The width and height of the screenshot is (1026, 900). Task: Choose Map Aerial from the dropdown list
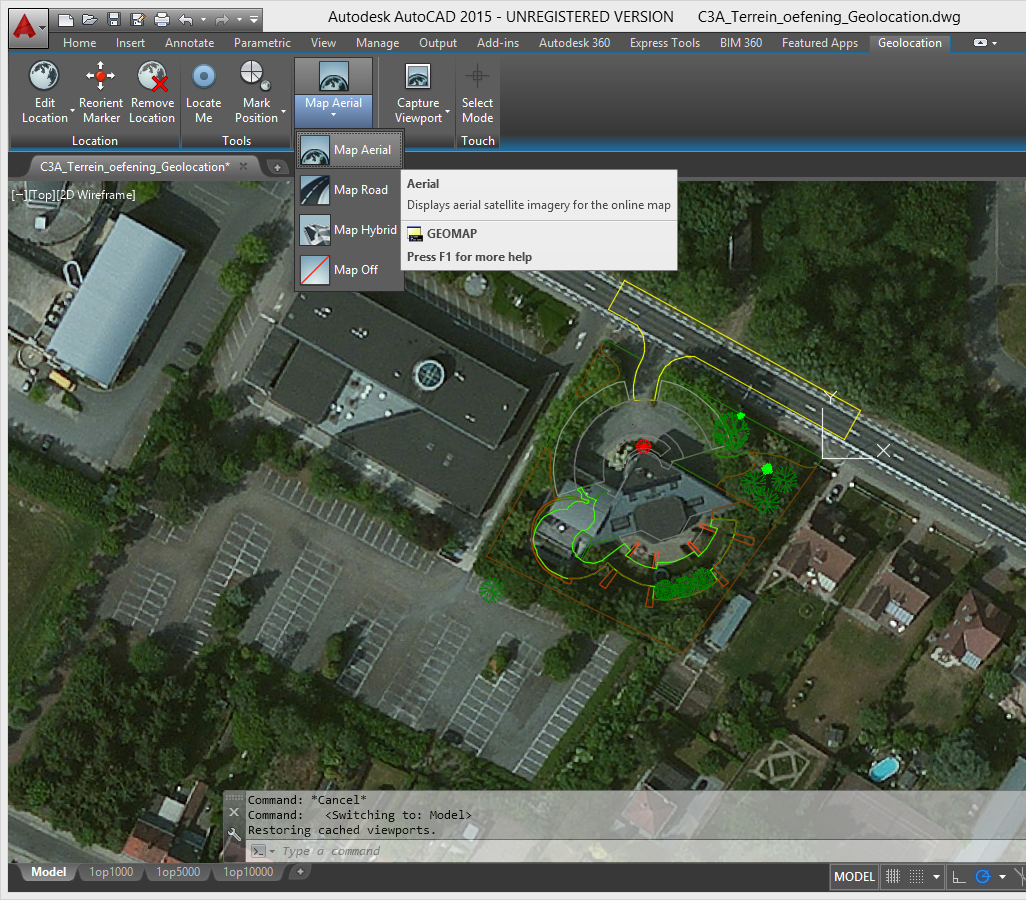tap(349, 150)
